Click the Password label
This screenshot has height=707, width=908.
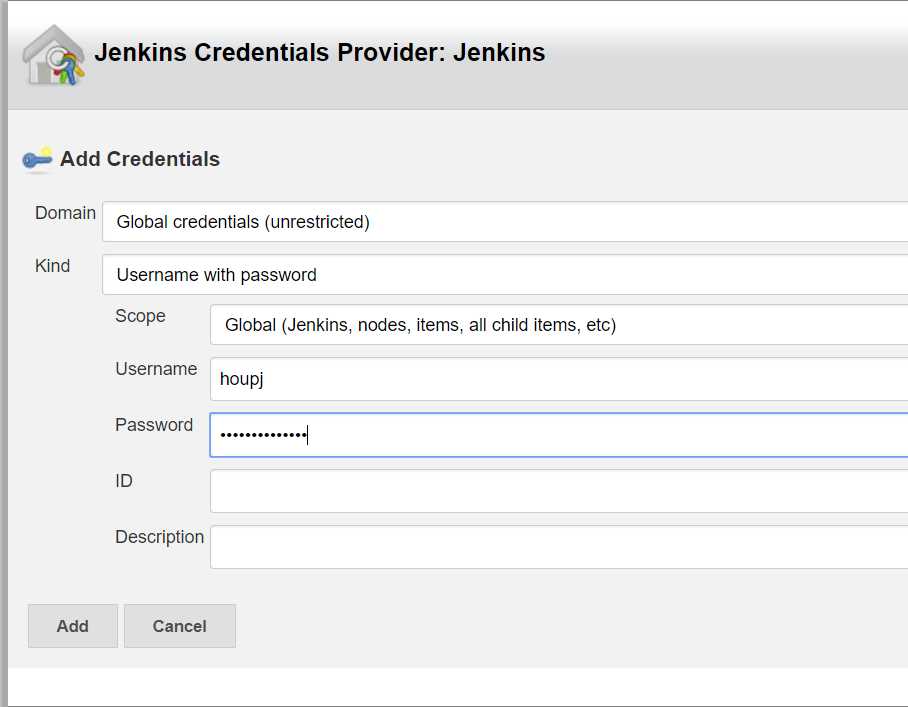pyautogui.click(x=154, y=425)
